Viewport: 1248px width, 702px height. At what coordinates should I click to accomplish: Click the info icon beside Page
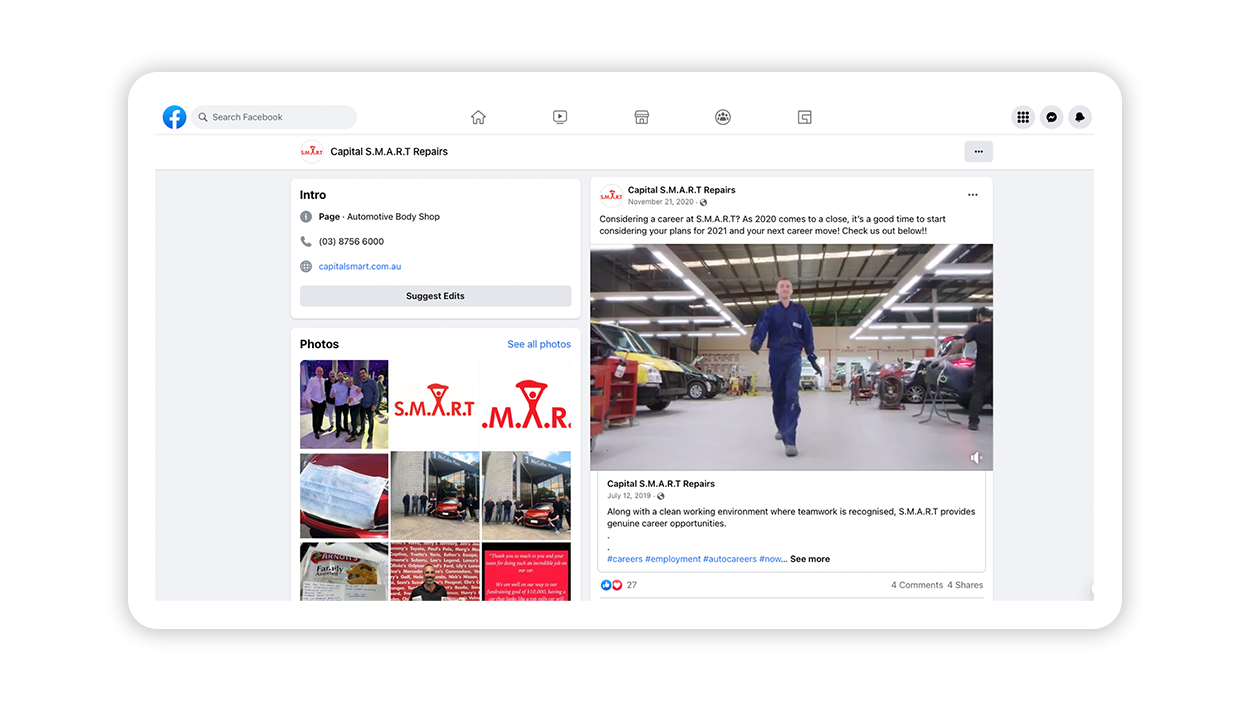306,217
